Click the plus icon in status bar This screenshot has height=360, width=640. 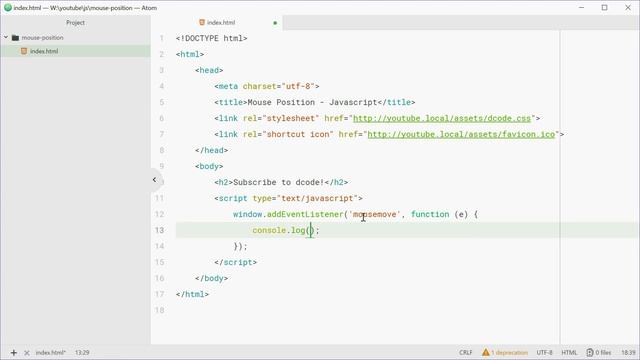(x=13, y=353)
